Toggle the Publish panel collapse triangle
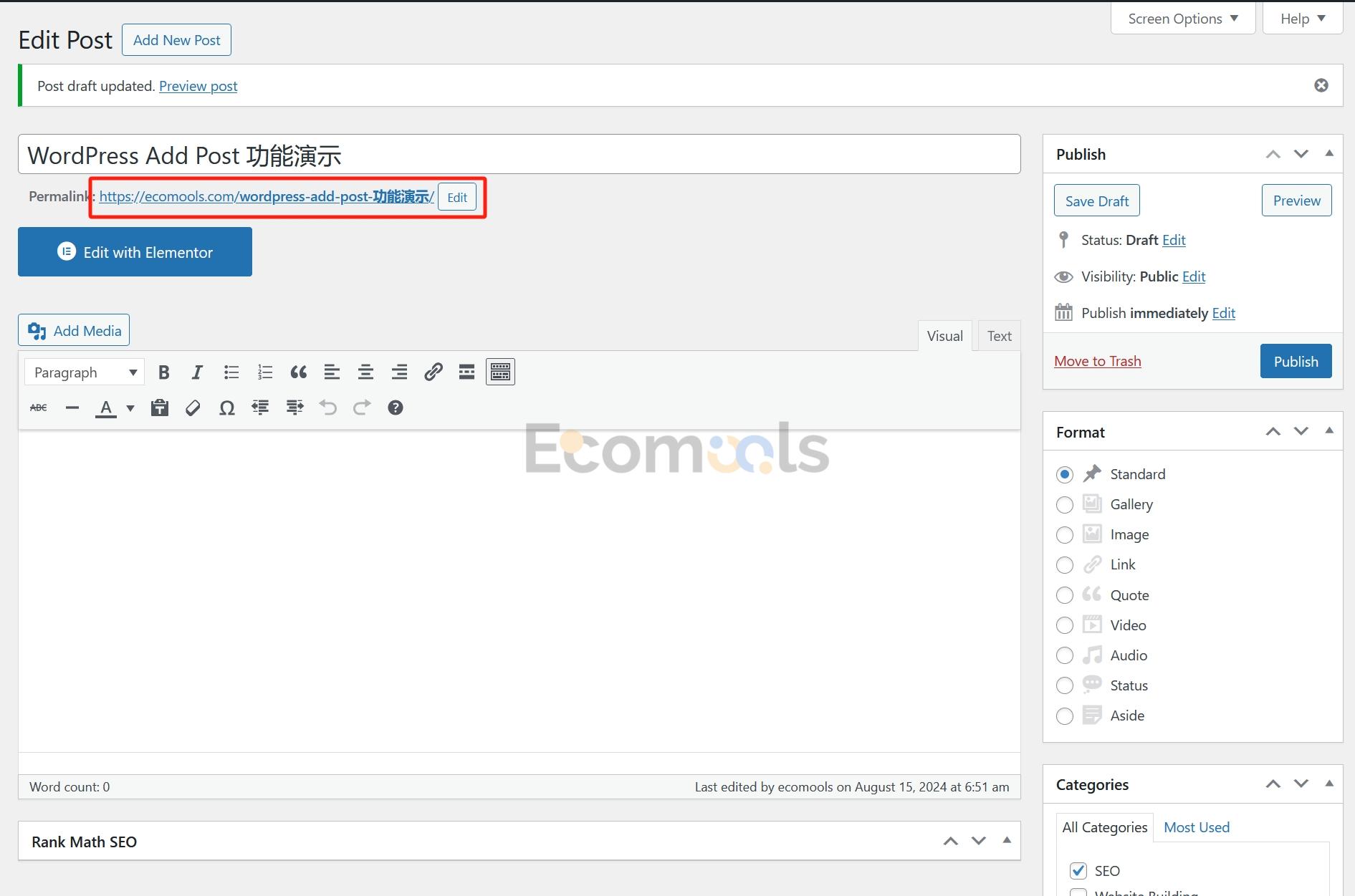The width and height of the screenshot is (1355, 896). click(x=1329, y=154)
